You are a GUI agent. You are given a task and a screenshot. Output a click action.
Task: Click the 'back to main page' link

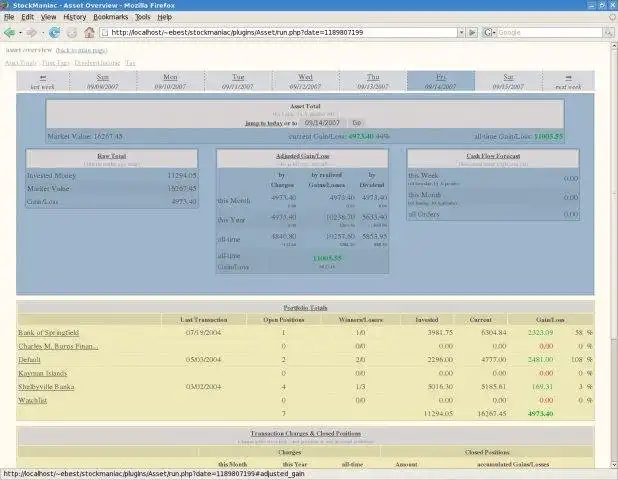[81, 50]
